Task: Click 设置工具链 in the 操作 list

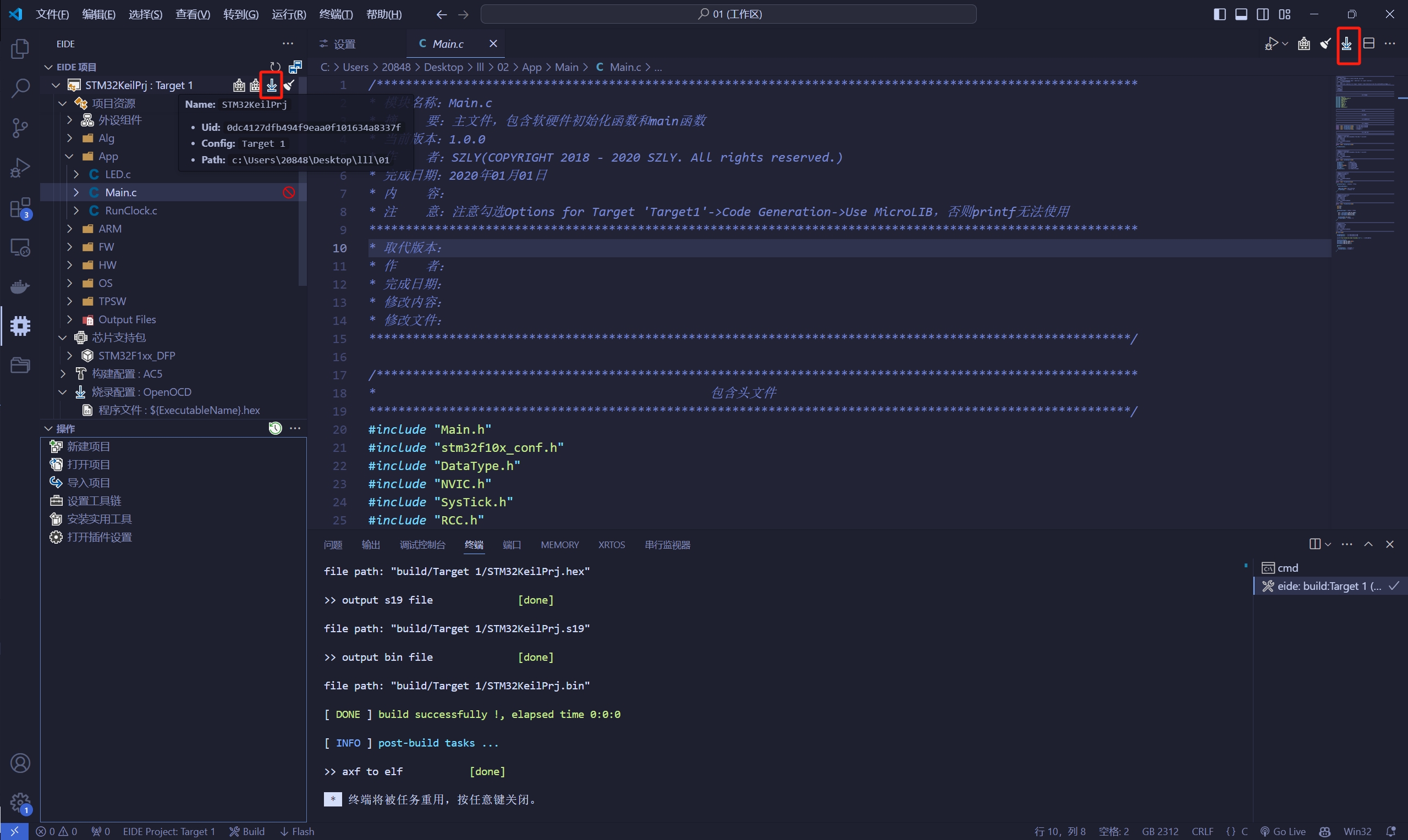Action: [94, 501]
